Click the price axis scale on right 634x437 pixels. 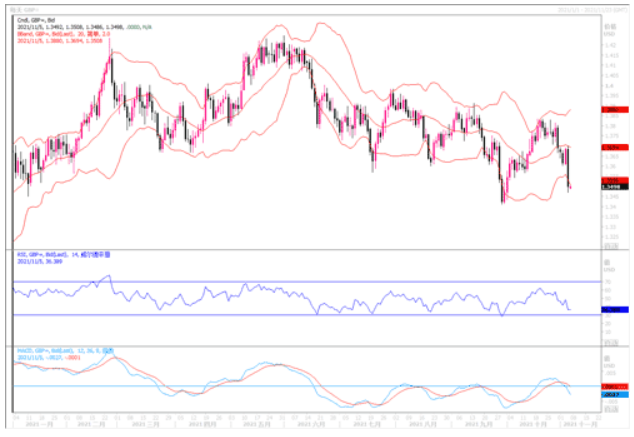(x=608, y=130)
